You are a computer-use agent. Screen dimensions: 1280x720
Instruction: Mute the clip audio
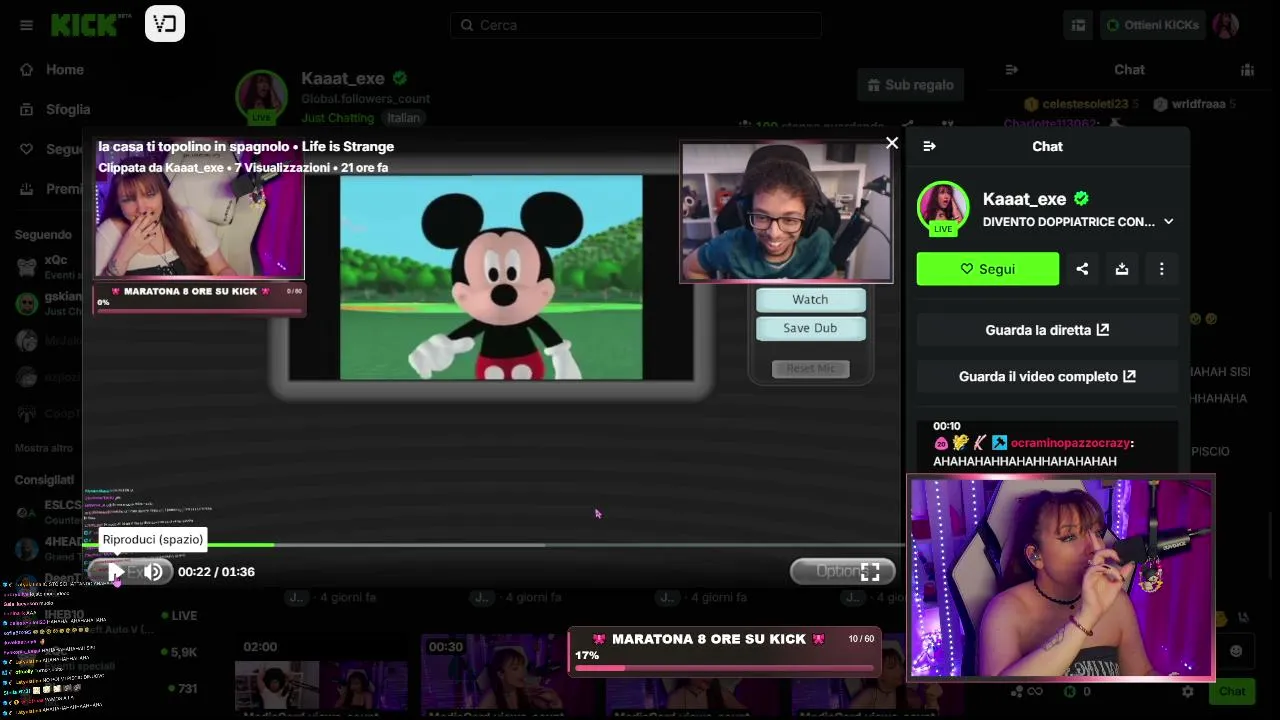pos(153,572)
